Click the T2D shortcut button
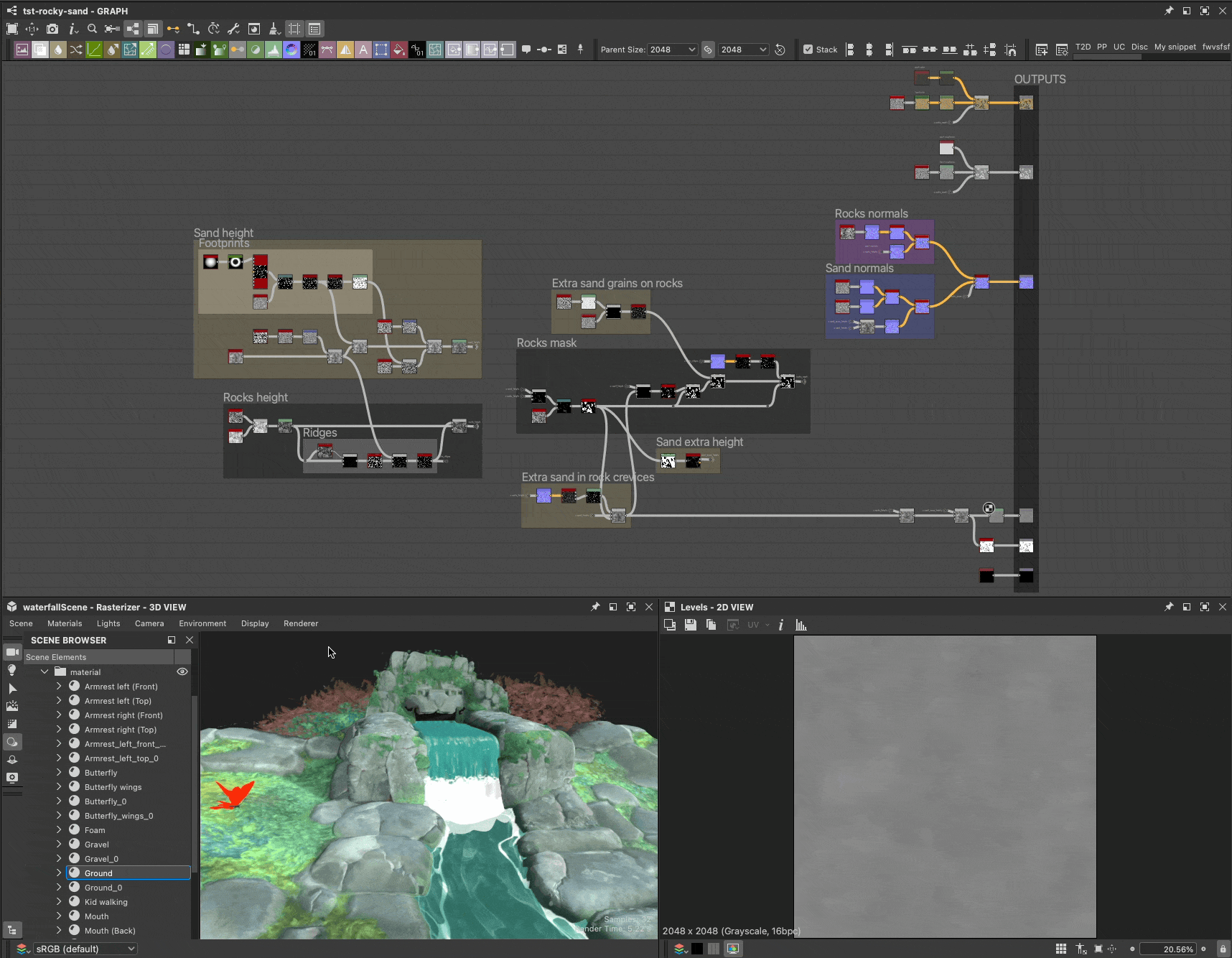Screen dimensions: 1232x958 tap(1083, 47)
